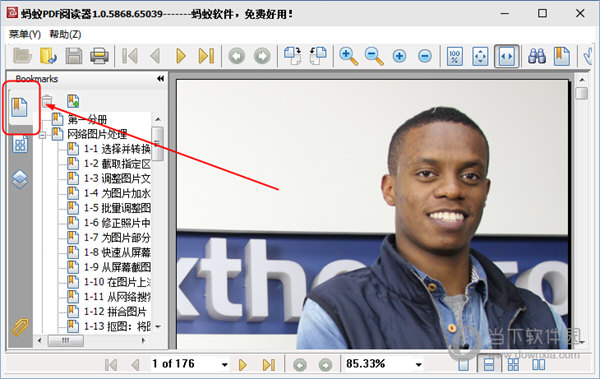Image resolution: width=600 pixels, height=379 pixels.
Task: Enable continuous page layout in bottom bar
Action: [489, 364]
